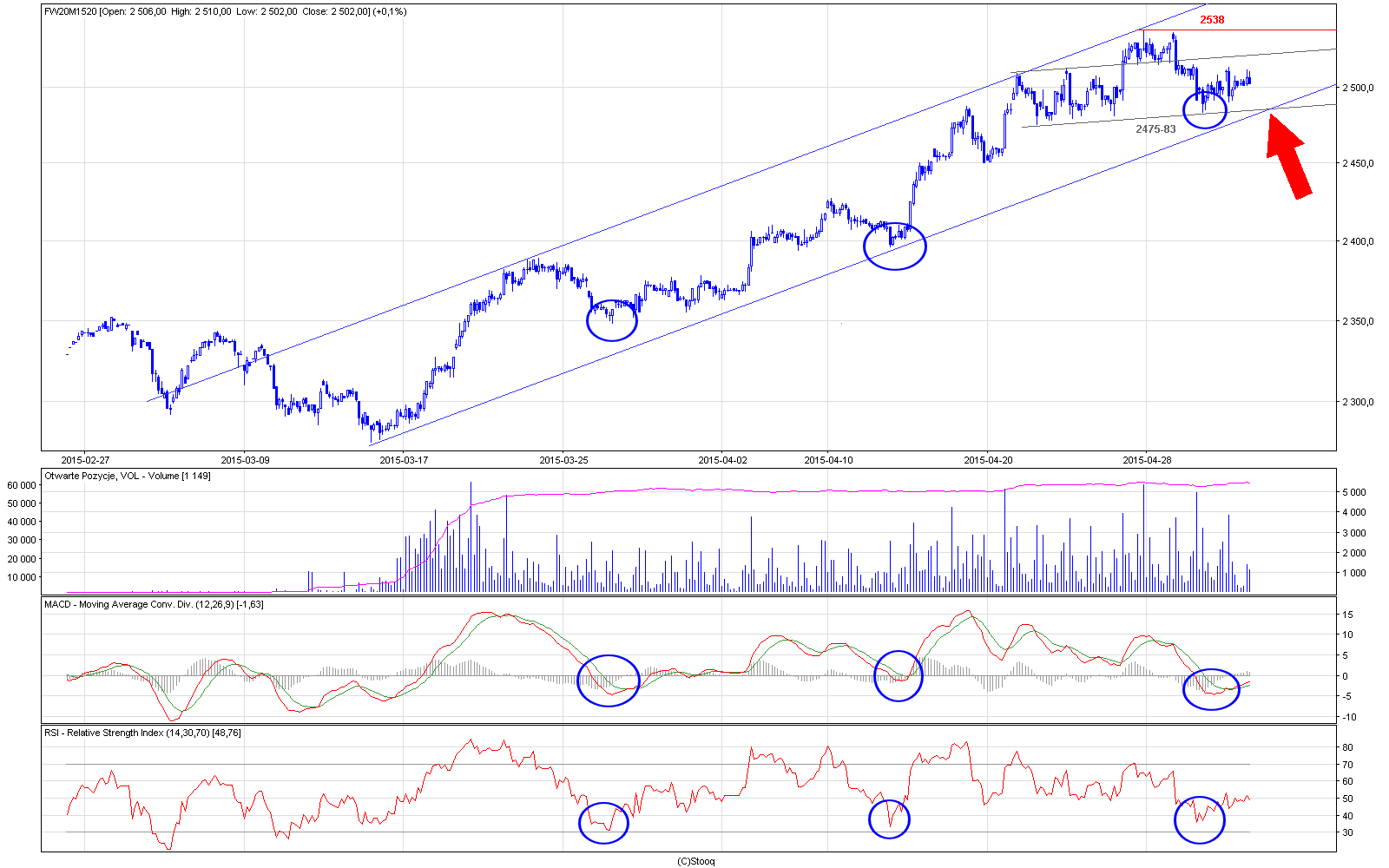Click the MACD - Moving Average Conv. Div. panel title

point(154,604)
